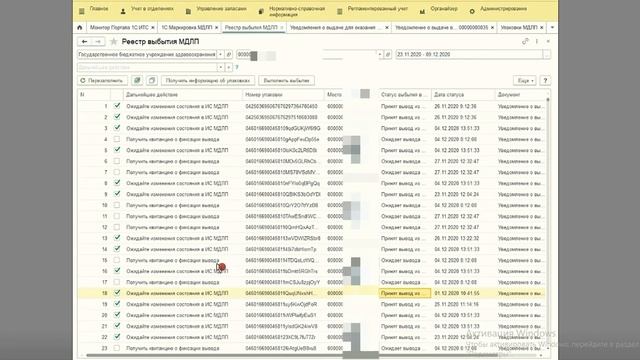Click the date period input field
Image resolution: width=640 pixels, height=360 pixels.
click(469, 54)
